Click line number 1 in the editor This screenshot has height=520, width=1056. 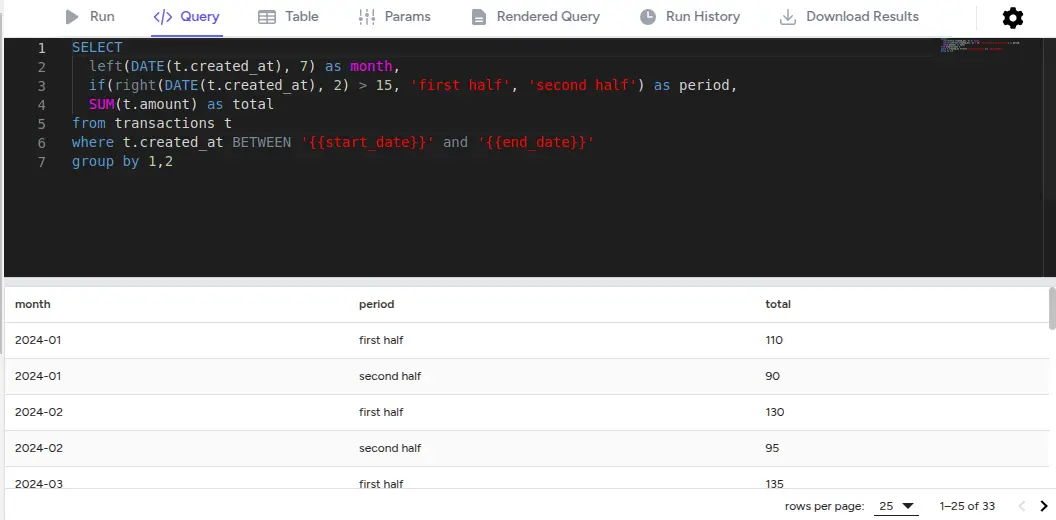coord(42,48)
